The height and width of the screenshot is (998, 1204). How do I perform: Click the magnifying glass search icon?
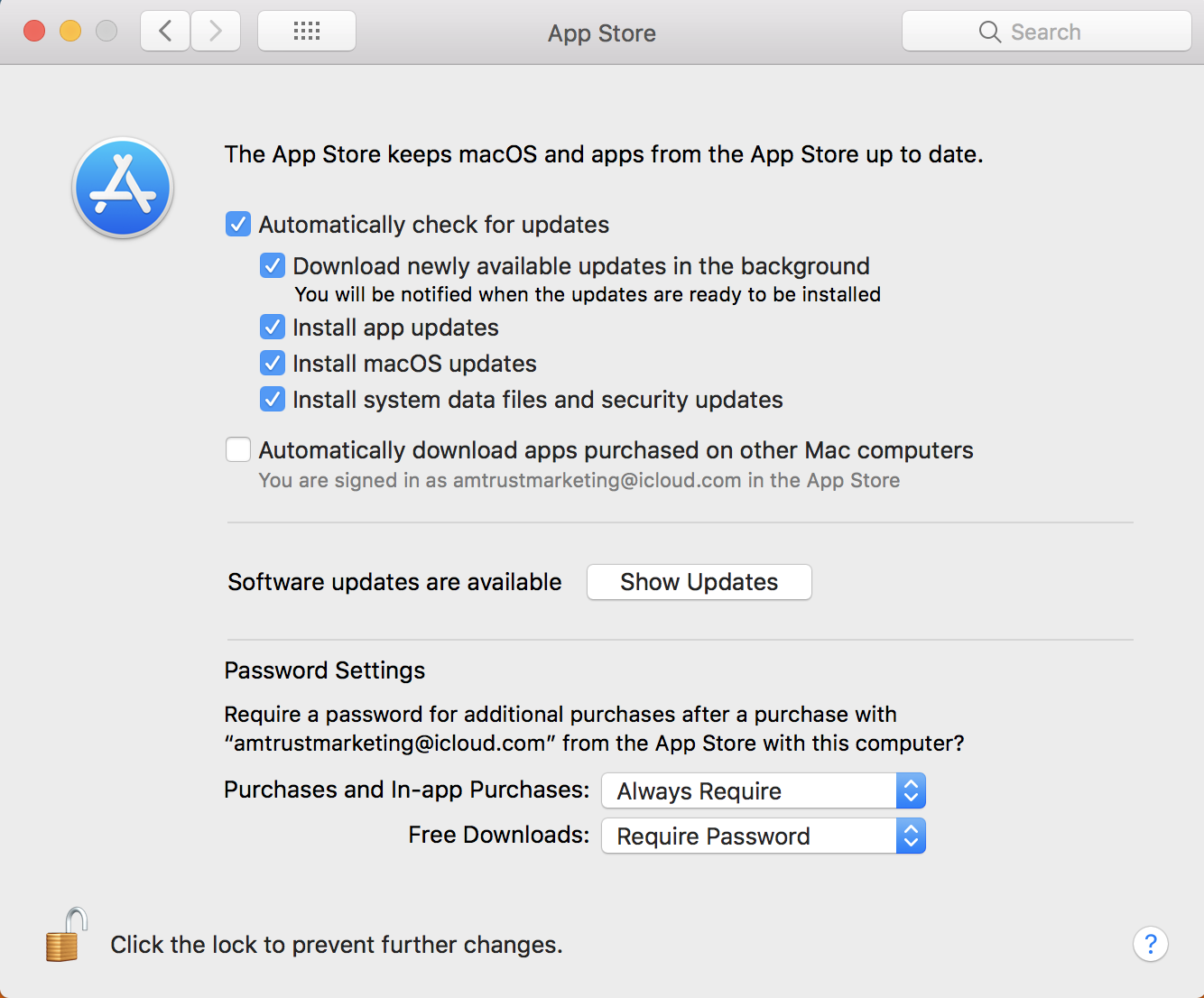pos(989,32)
